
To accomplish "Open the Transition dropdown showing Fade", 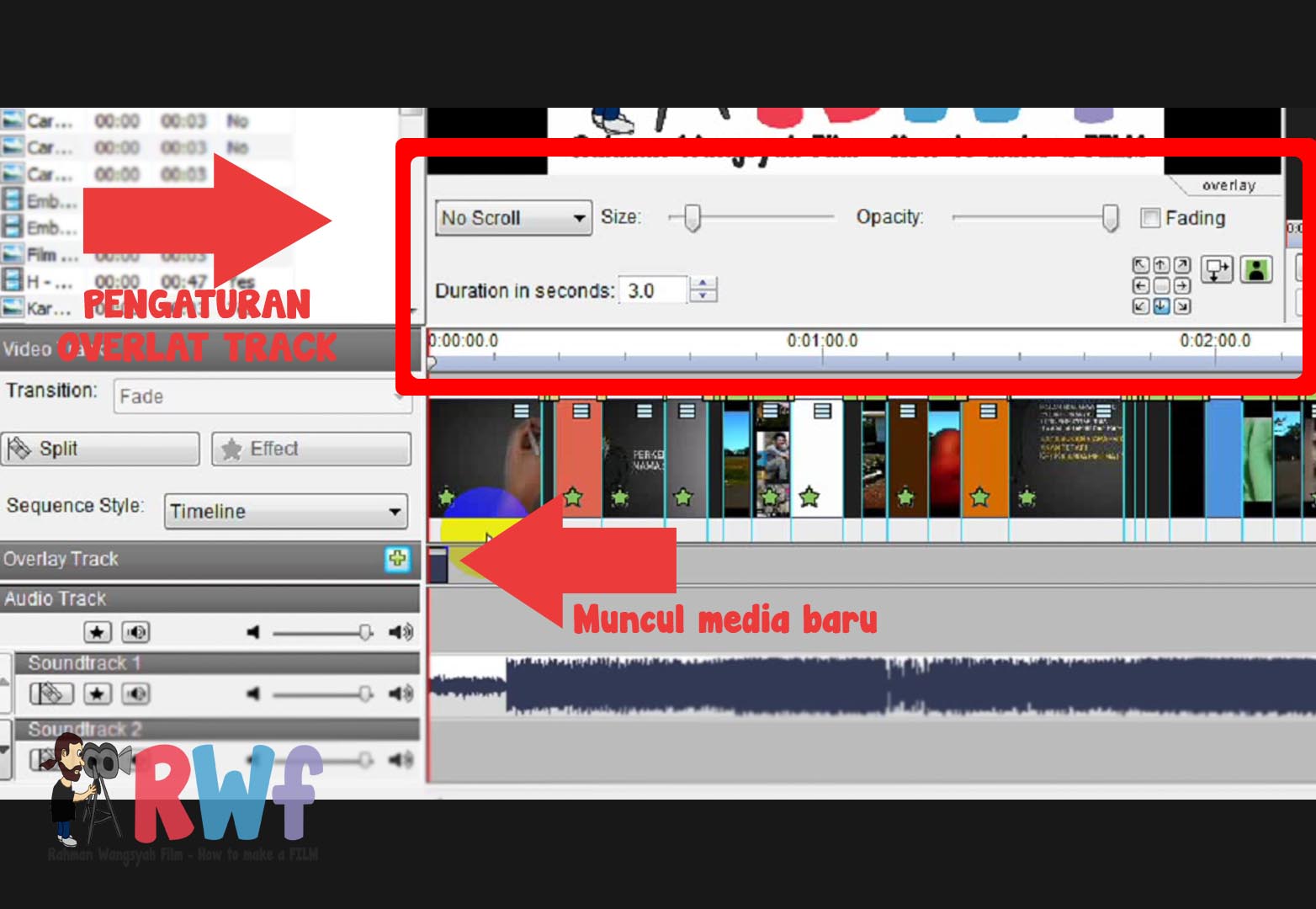I will point(263,396).
